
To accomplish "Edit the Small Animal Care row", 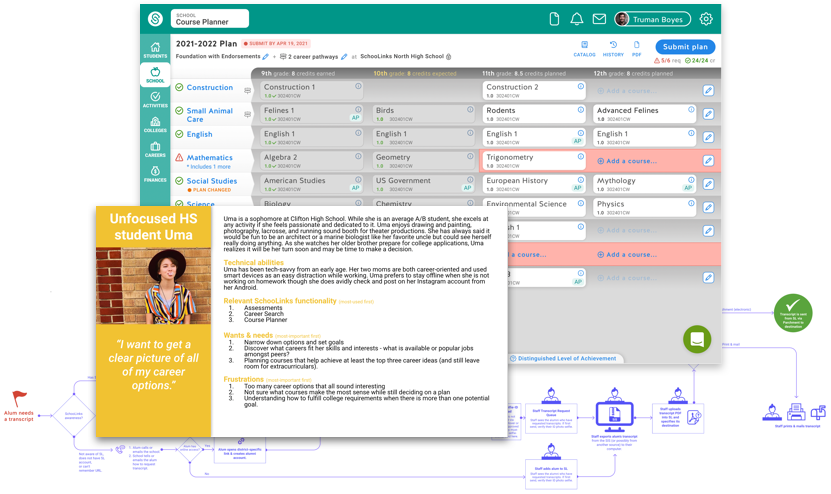I will (708, 114).
